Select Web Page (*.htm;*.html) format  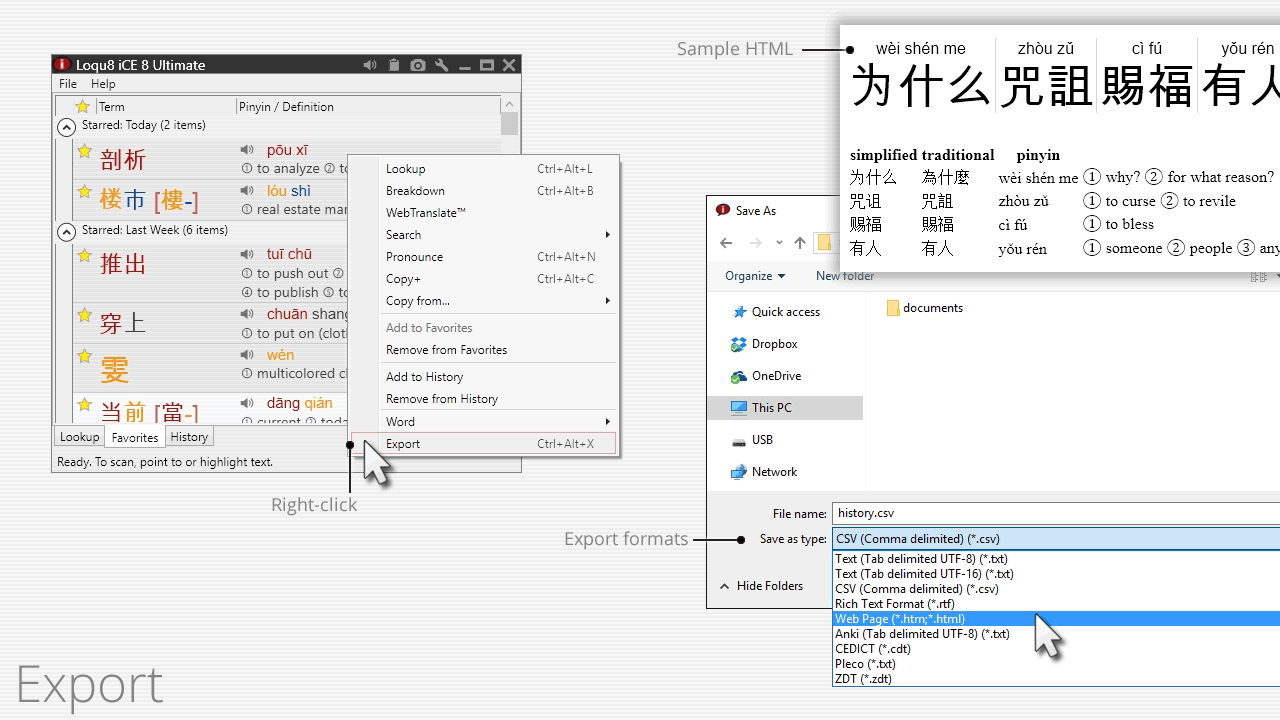coord(1057,619)
